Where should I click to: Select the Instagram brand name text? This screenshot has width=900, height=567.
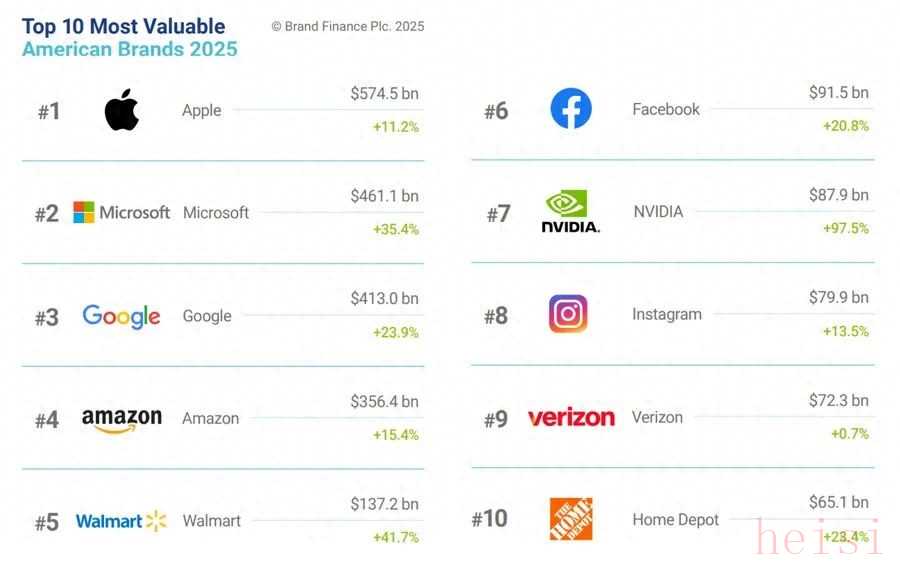(666, 314)
